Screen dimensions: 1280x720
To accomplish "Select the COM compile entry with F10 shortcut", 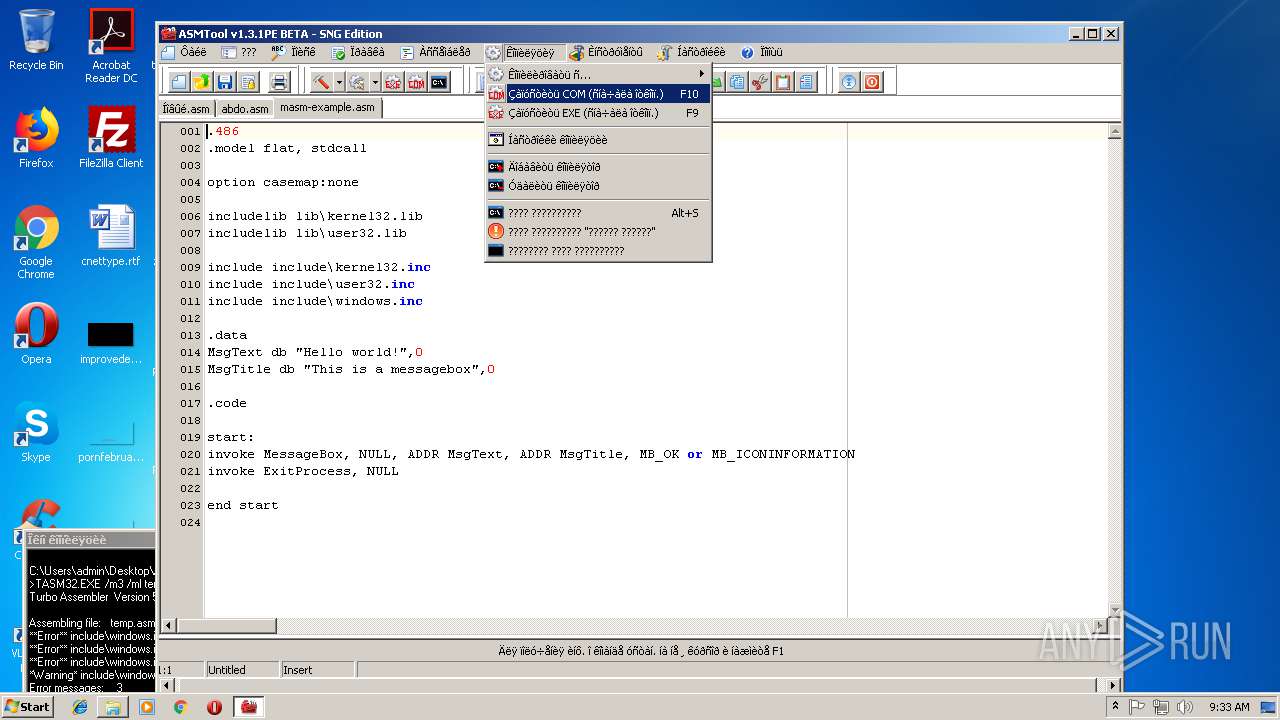I will (598, 94).
